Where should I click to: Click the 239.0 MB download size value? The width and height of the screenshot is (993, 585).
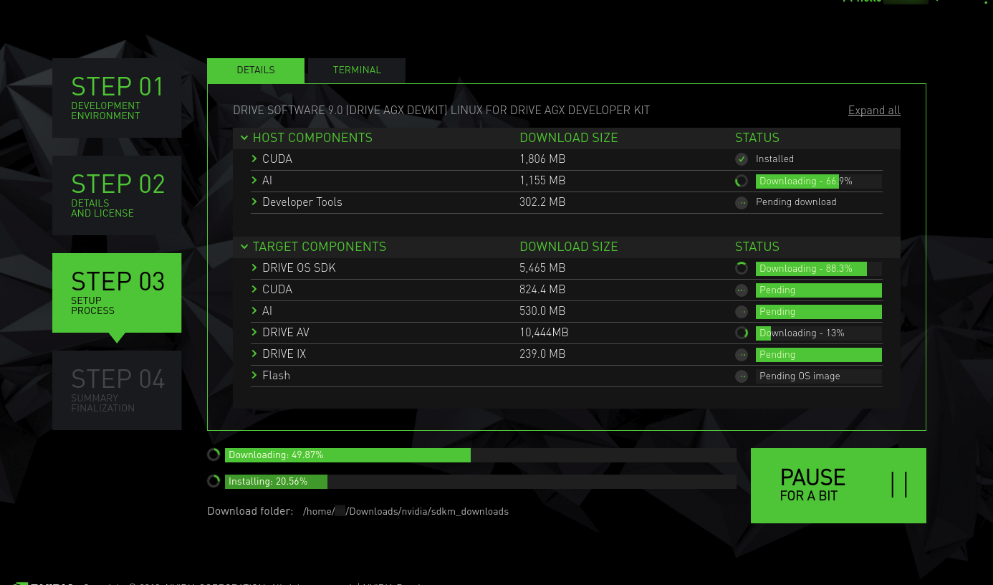[543, 354]
